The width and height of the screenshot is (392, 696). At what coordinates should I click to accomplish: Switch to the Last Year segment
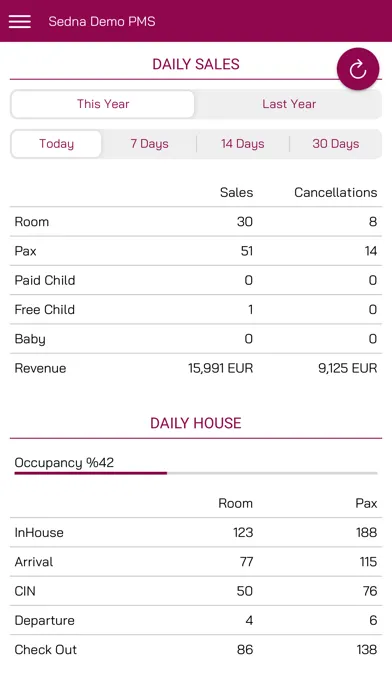[289, 104]
